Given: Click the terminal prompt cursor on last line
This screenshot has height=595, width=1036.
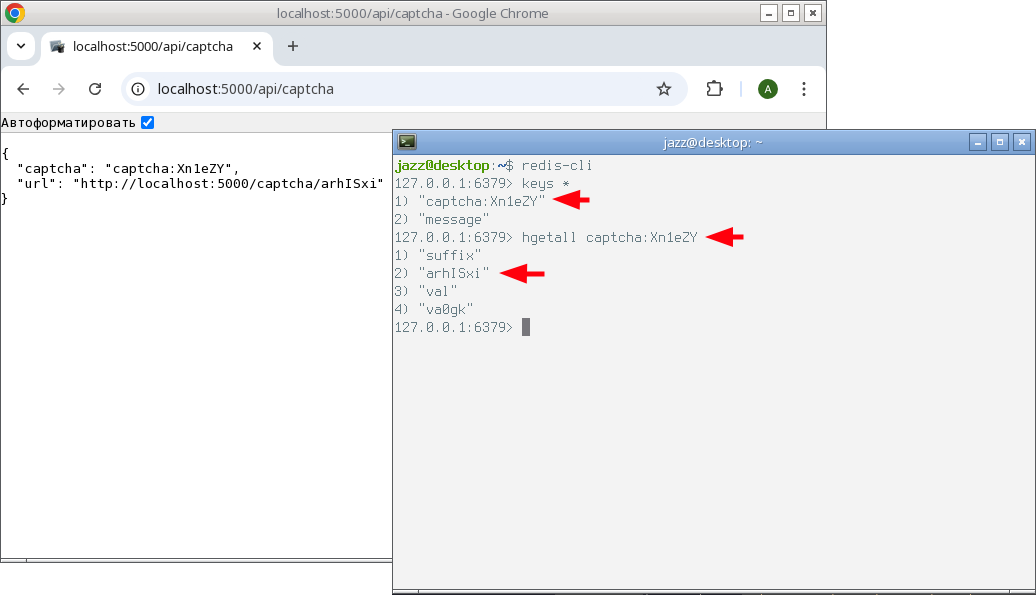Looking at the screenshot, I should [x=526, y=328].
